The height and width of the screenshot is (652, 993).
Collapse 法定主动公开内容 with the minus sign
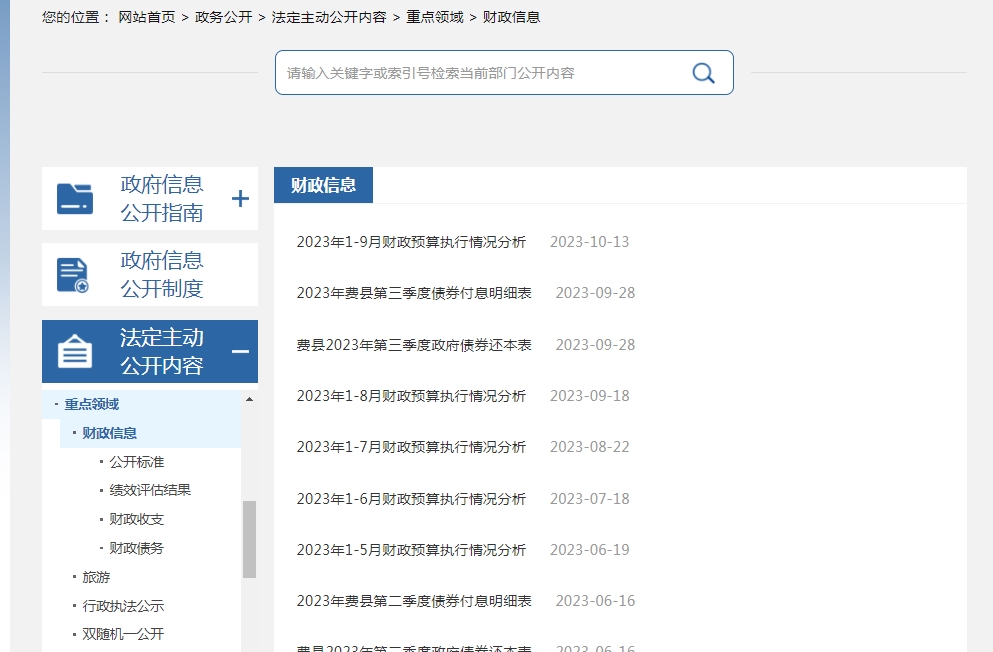click(240, 351)
